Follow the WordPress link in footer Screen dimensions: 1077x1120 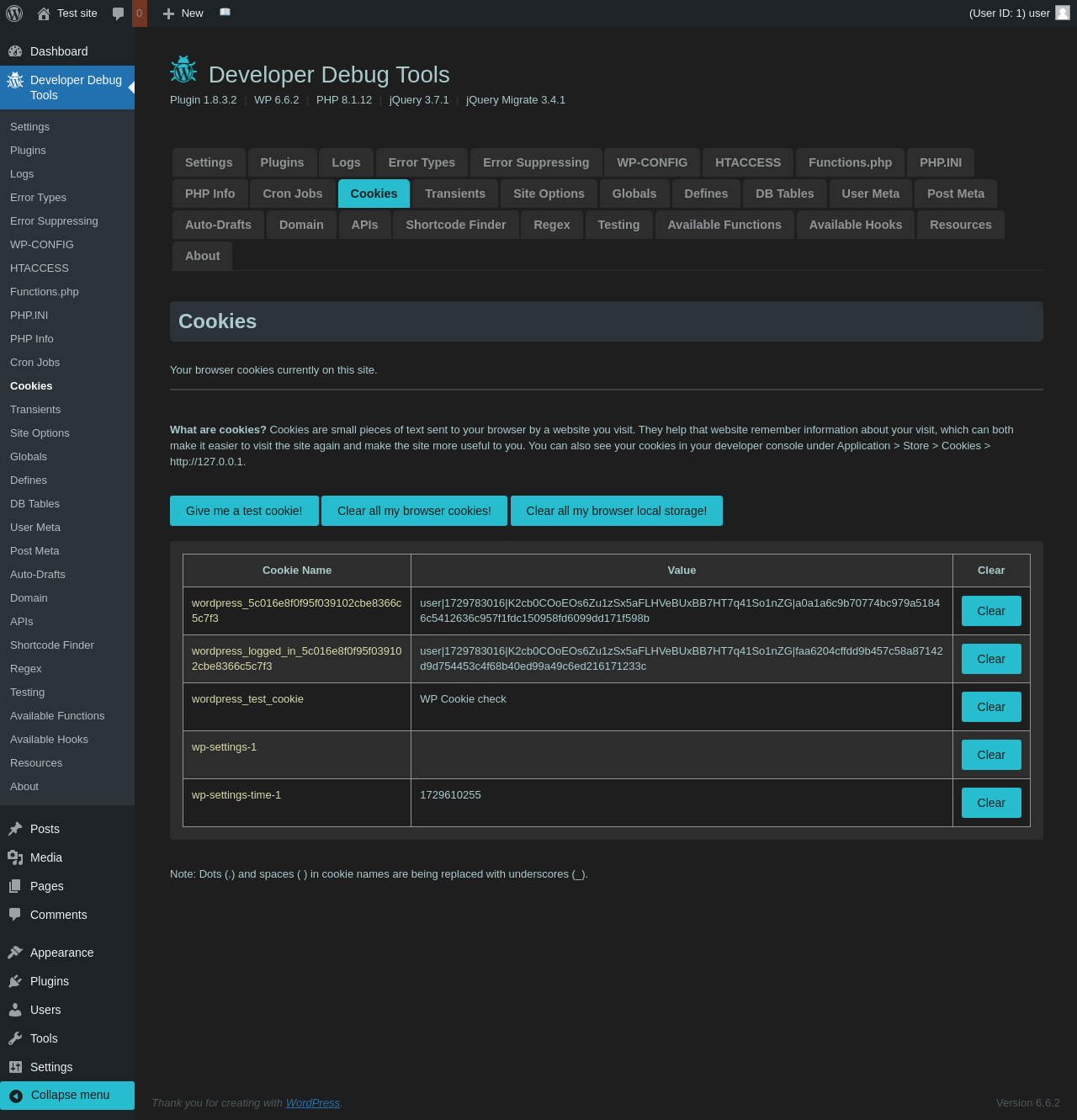313,1102
